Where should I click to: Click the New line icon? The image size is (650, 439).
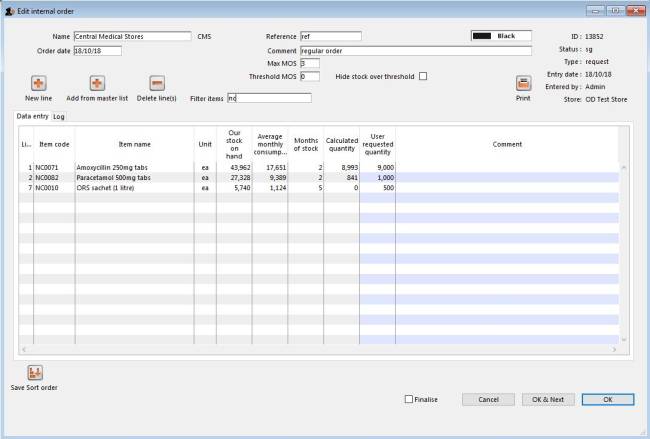pyautogui.click(x=38, y=84)
